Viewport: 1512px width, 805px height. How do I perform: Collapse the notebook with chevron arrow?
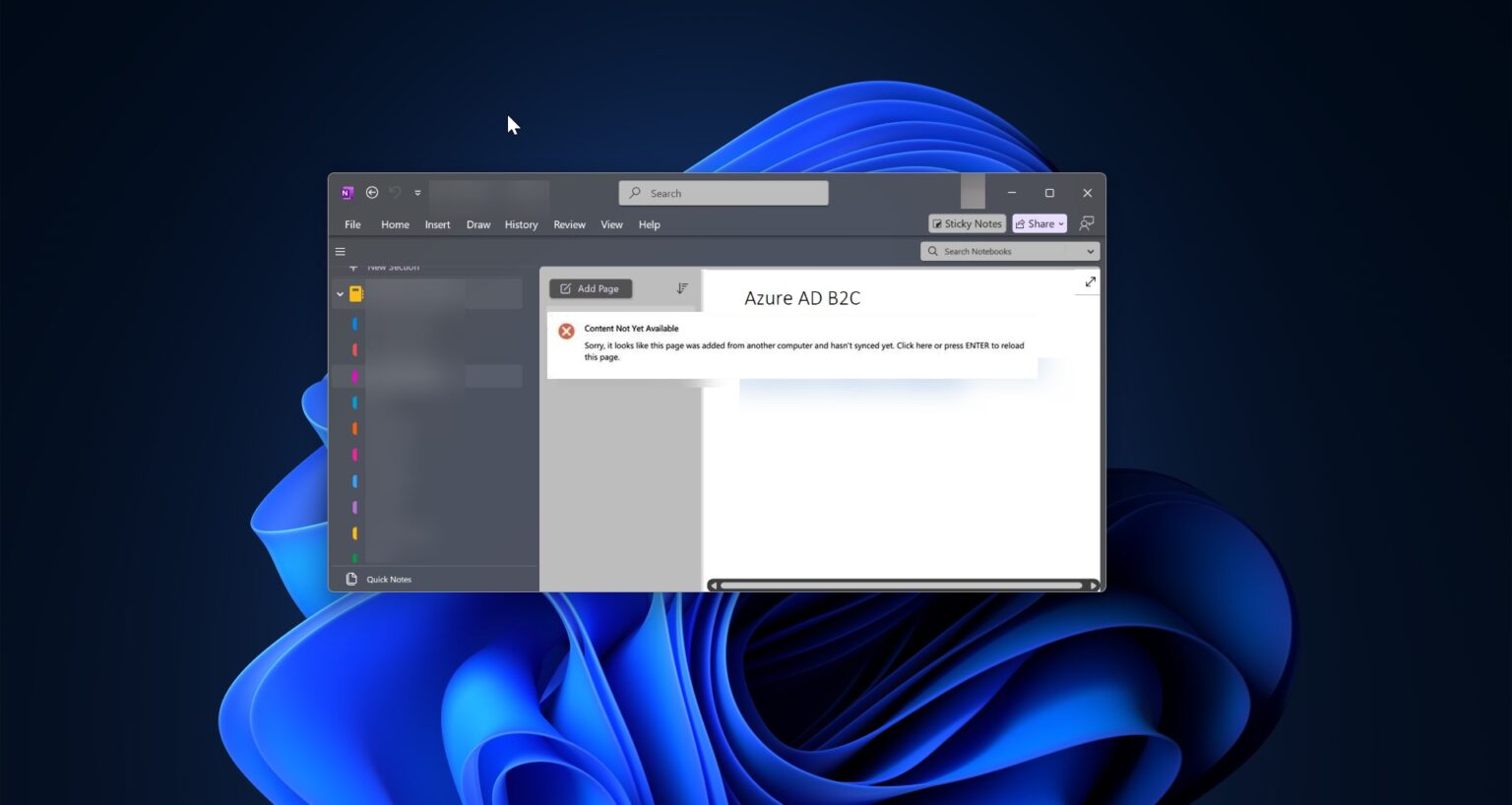pyautogui.click(x=341, y=293)
